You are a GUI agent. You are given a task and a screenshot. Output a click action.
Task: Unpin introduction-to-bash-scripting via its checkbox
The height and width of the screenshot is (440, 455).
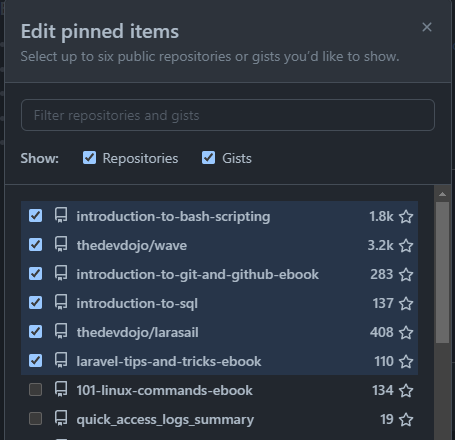35,216
